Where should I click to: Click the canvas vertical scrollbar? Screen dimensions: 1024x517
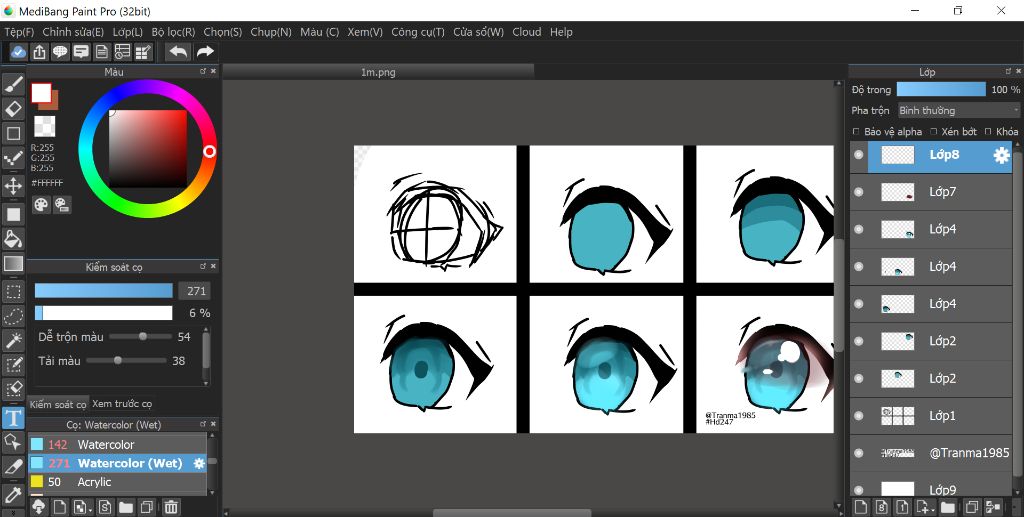tap(839, 294)
